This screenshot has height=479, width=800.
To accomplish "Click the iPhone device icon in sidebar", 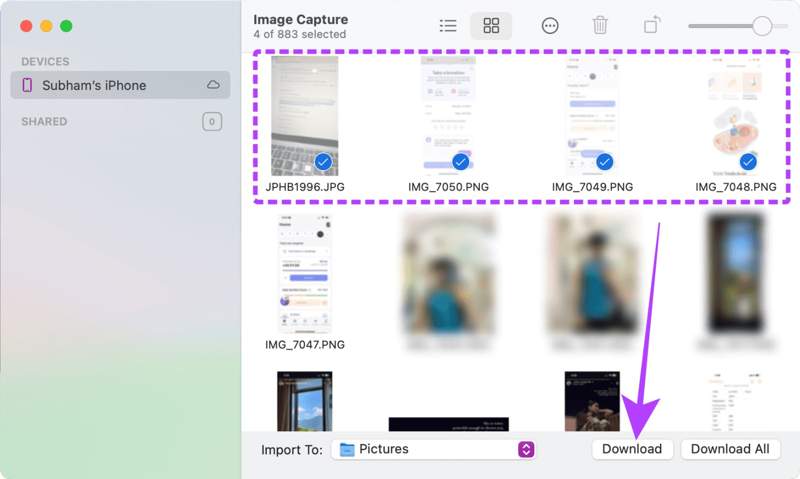I will (x=28, y=86).
